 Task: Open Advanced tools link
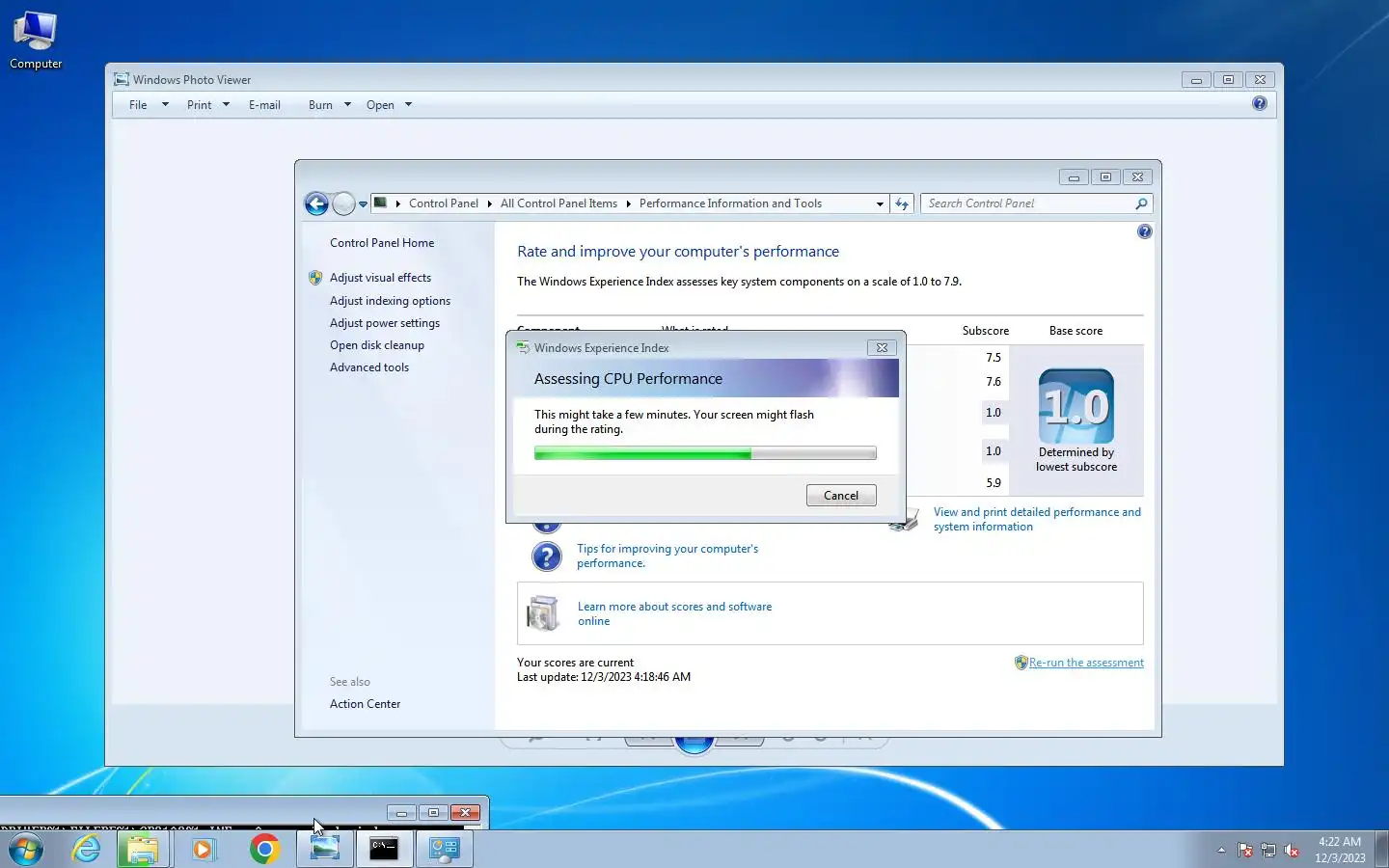(x=369, y=367)
